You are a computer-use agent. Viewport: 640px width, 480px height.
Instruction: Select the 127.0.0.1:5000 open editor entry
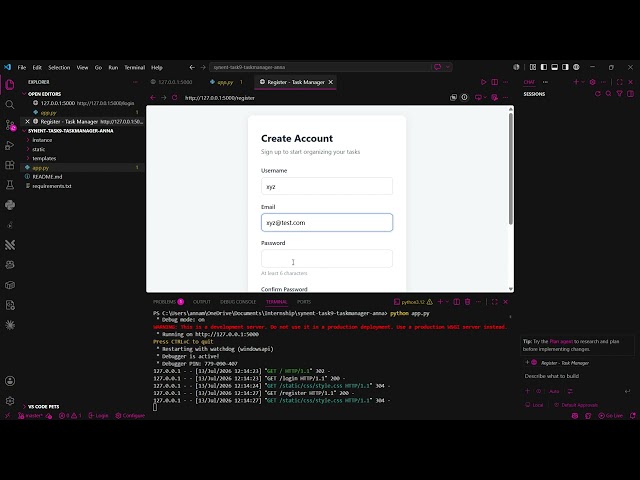84,103
